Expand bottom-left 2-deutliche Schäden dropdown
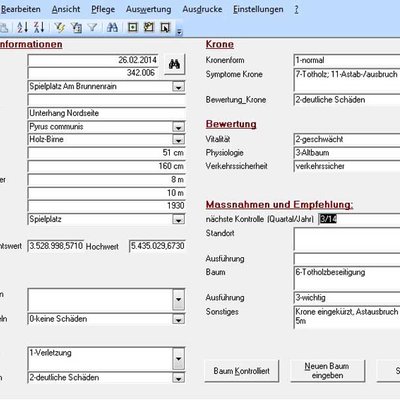Screen dimensions: 400x400 pos(178,378)
